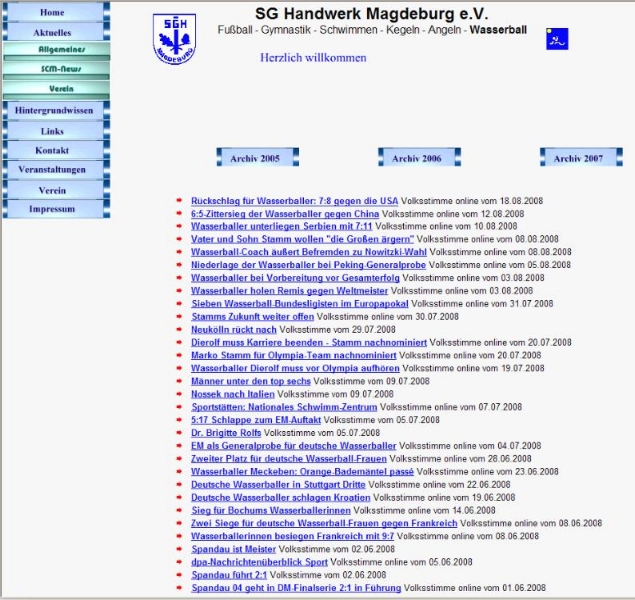
Task: Go to the Links sidebar page
Action: [53, 131]
